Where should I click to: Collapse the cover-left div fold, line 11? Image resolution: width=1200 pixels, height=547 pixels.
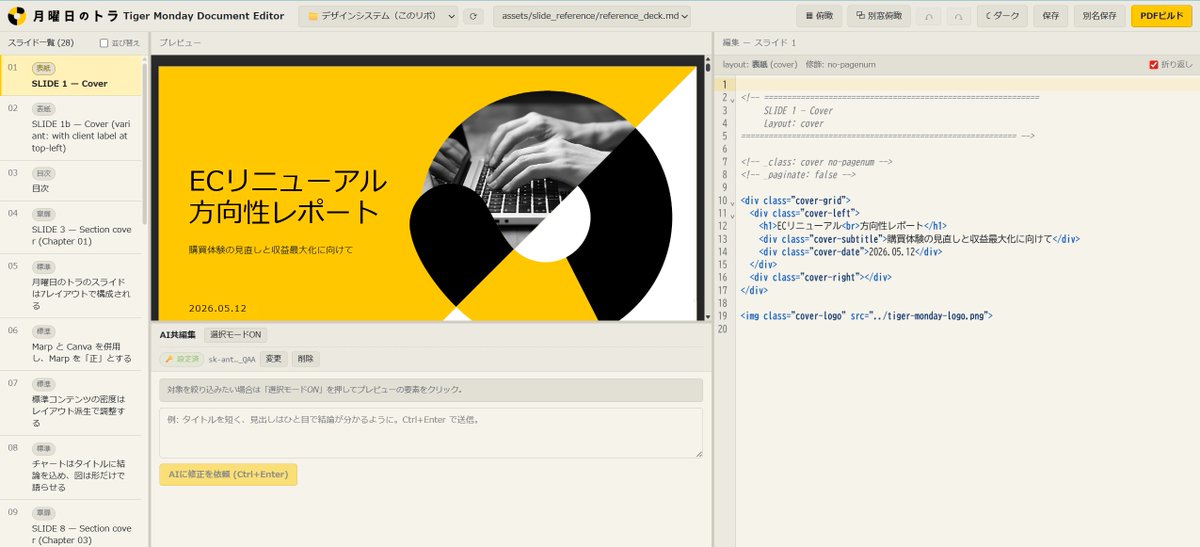(x=732, y=214)
